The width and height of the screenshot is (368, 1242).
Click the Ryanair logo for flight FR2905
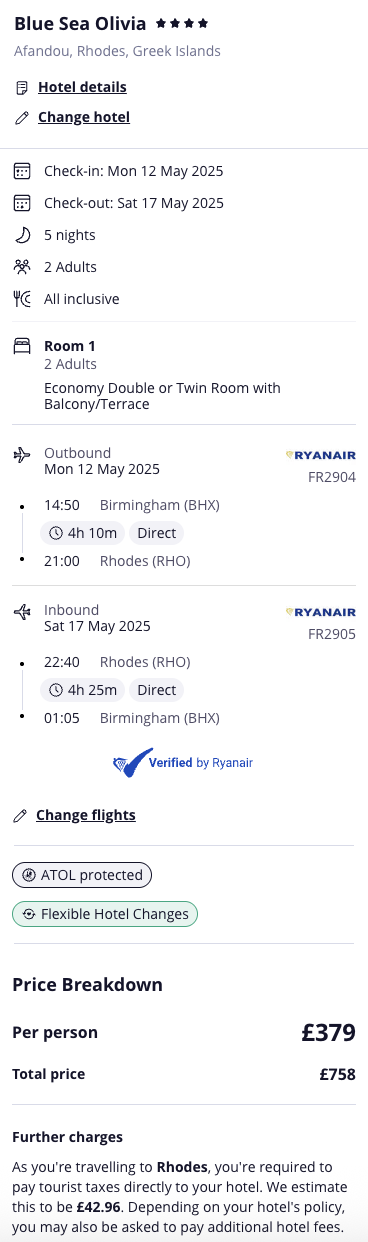click(x=320, y=612)
